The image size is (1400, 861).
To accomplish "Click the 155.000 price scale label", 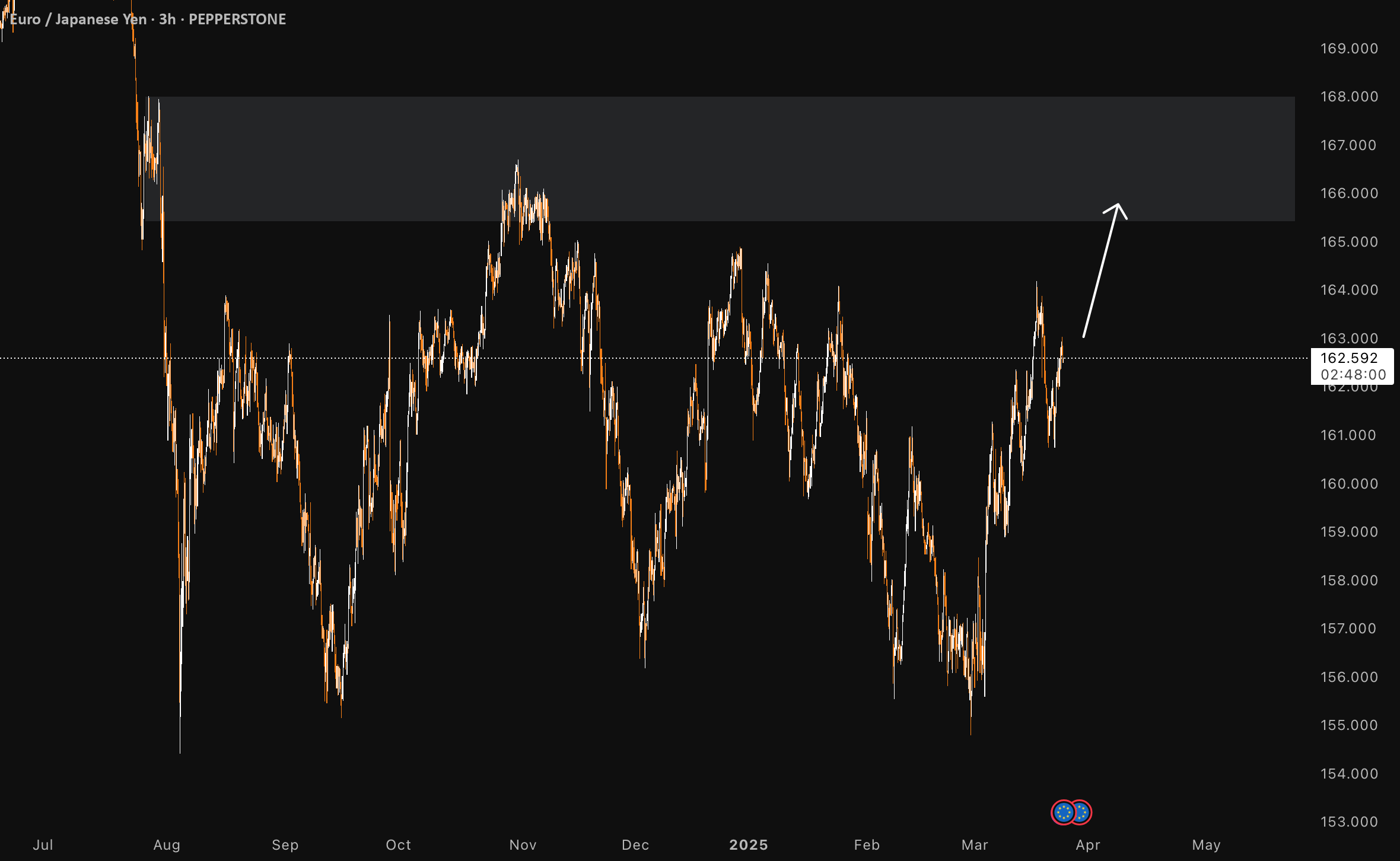I will point(1349,725).
